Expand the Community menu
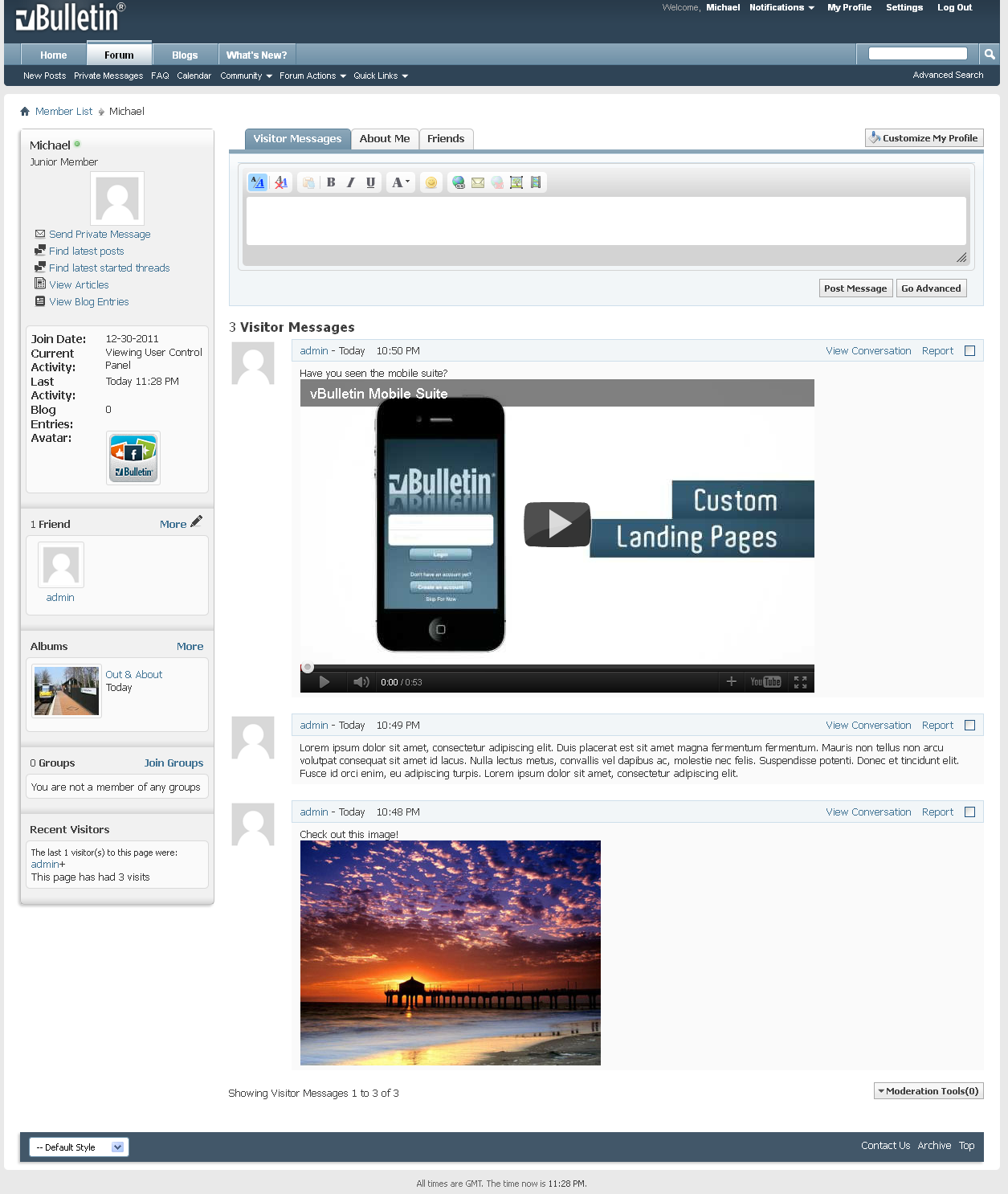Screen dimensions: 1008x1194 246,76
